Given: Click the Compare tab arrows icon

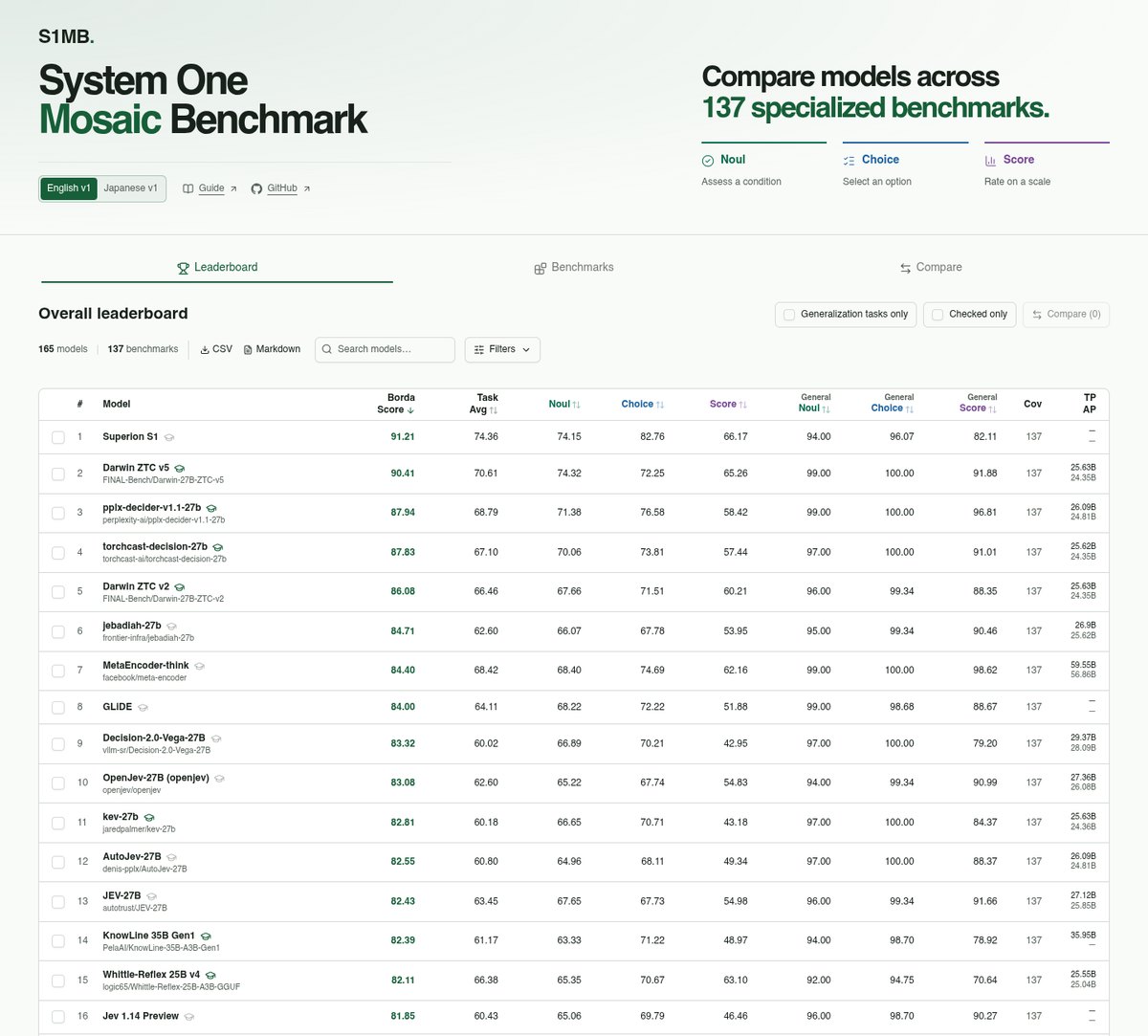Looking at the screenshot, I should tap(905, 268).
